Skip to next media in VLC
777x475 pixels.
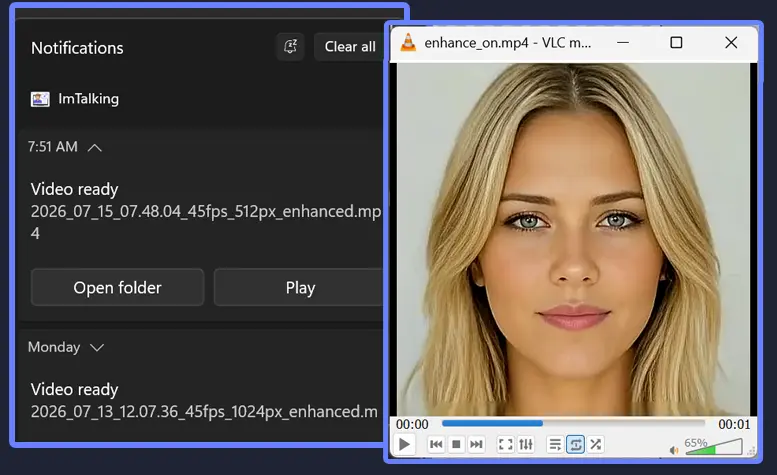point(476,444)
